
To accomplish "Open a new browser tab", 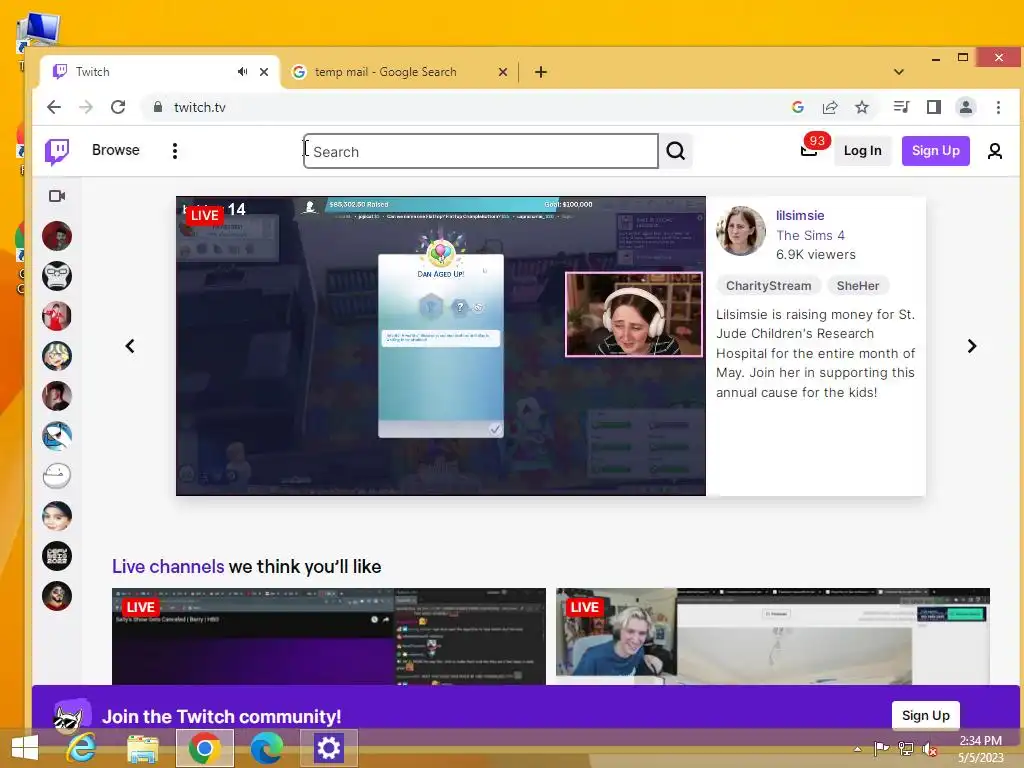I will coord(541,72).
